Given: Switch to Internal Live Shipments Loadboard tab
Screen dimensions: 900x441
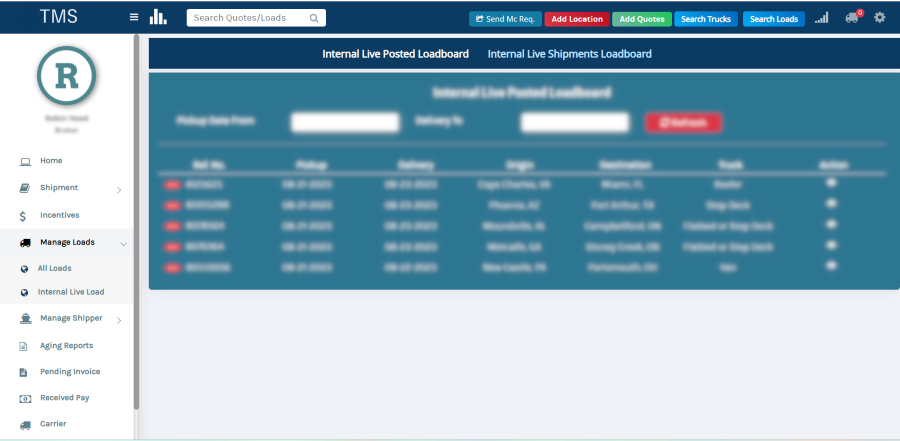Looking at the screenshot, I should point(569,54).
